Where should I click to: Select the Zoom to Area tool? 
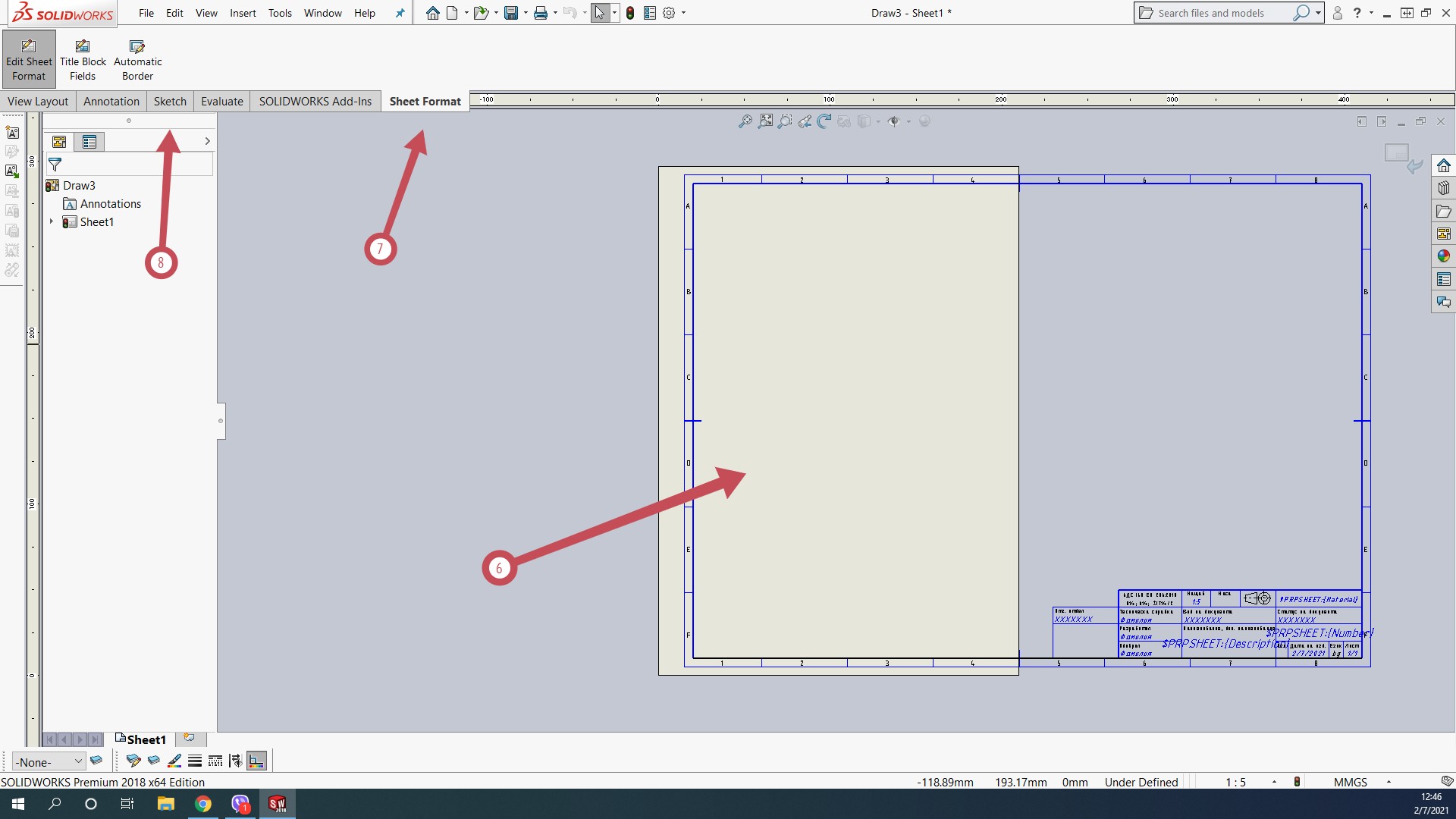pos(785,121)
